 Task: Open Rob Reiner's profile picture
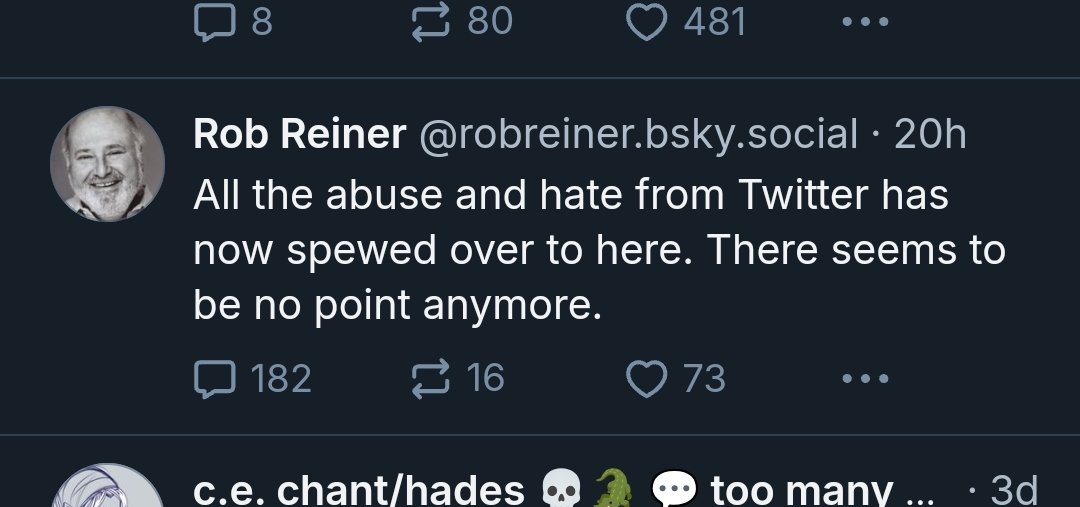coord(107,163)
